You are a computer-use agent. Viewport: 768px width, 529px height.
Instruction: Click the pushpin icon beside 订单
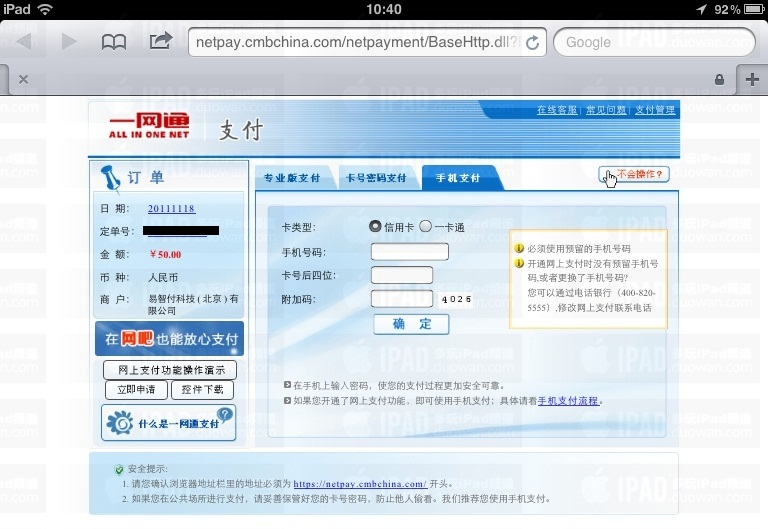[110, 178]
